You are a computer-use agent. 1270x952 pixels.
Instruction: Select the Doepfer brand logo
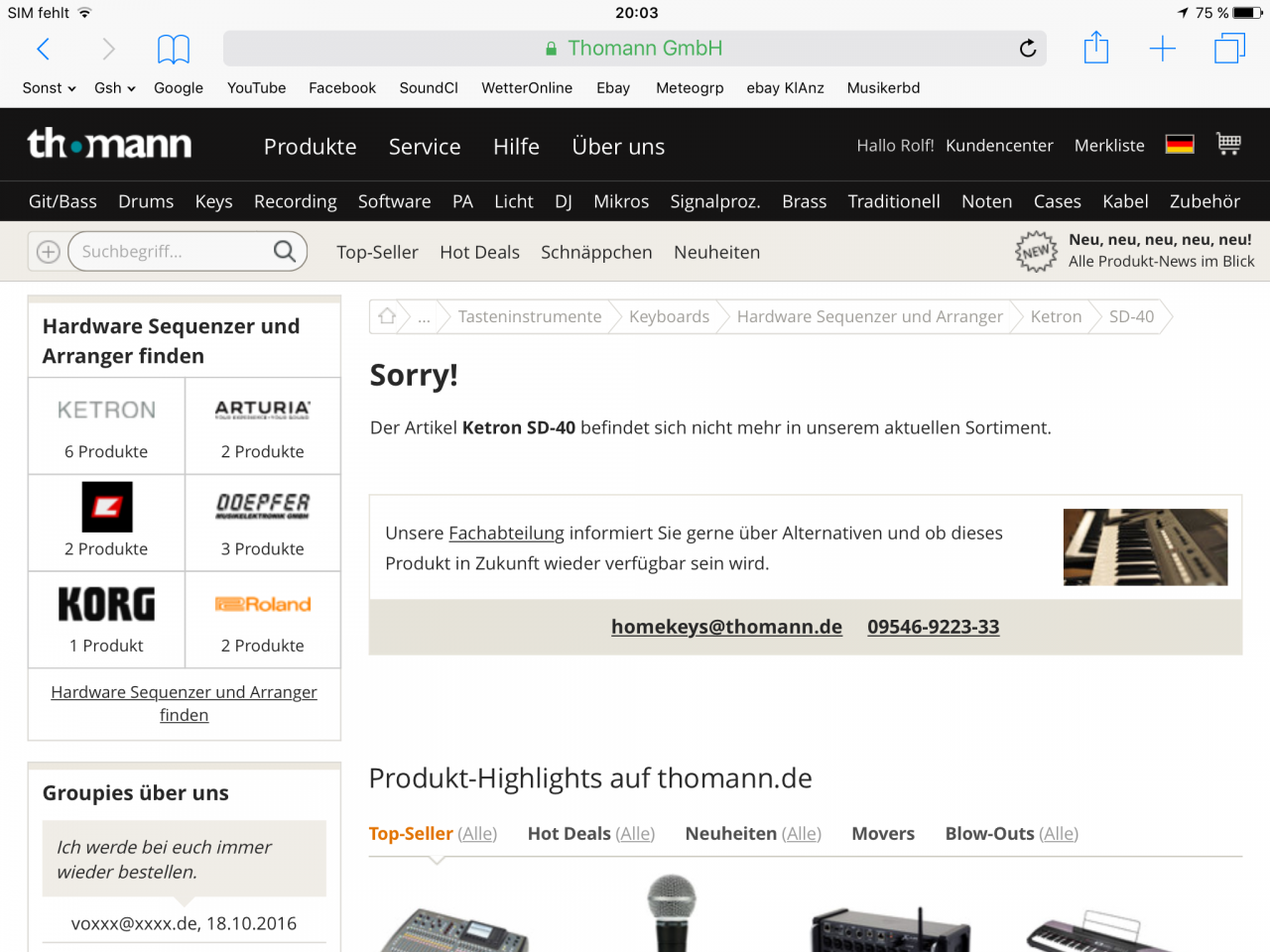pos(263,506)
